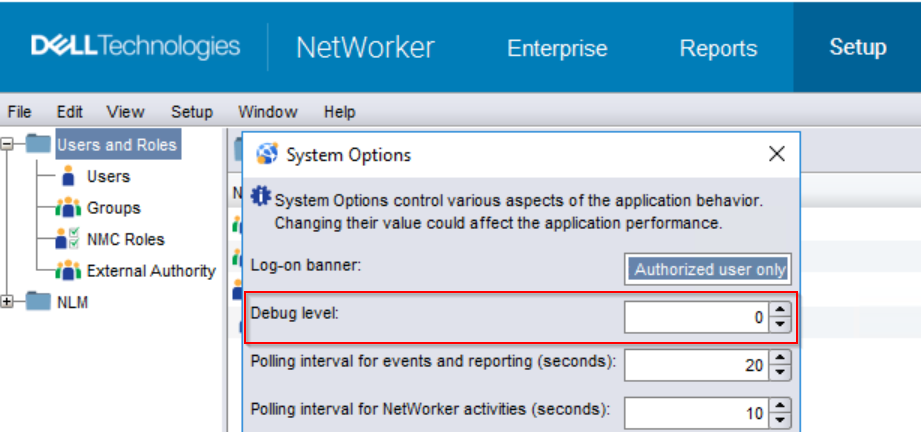Collapse the Users and Roles tree node

coord(9,145)
